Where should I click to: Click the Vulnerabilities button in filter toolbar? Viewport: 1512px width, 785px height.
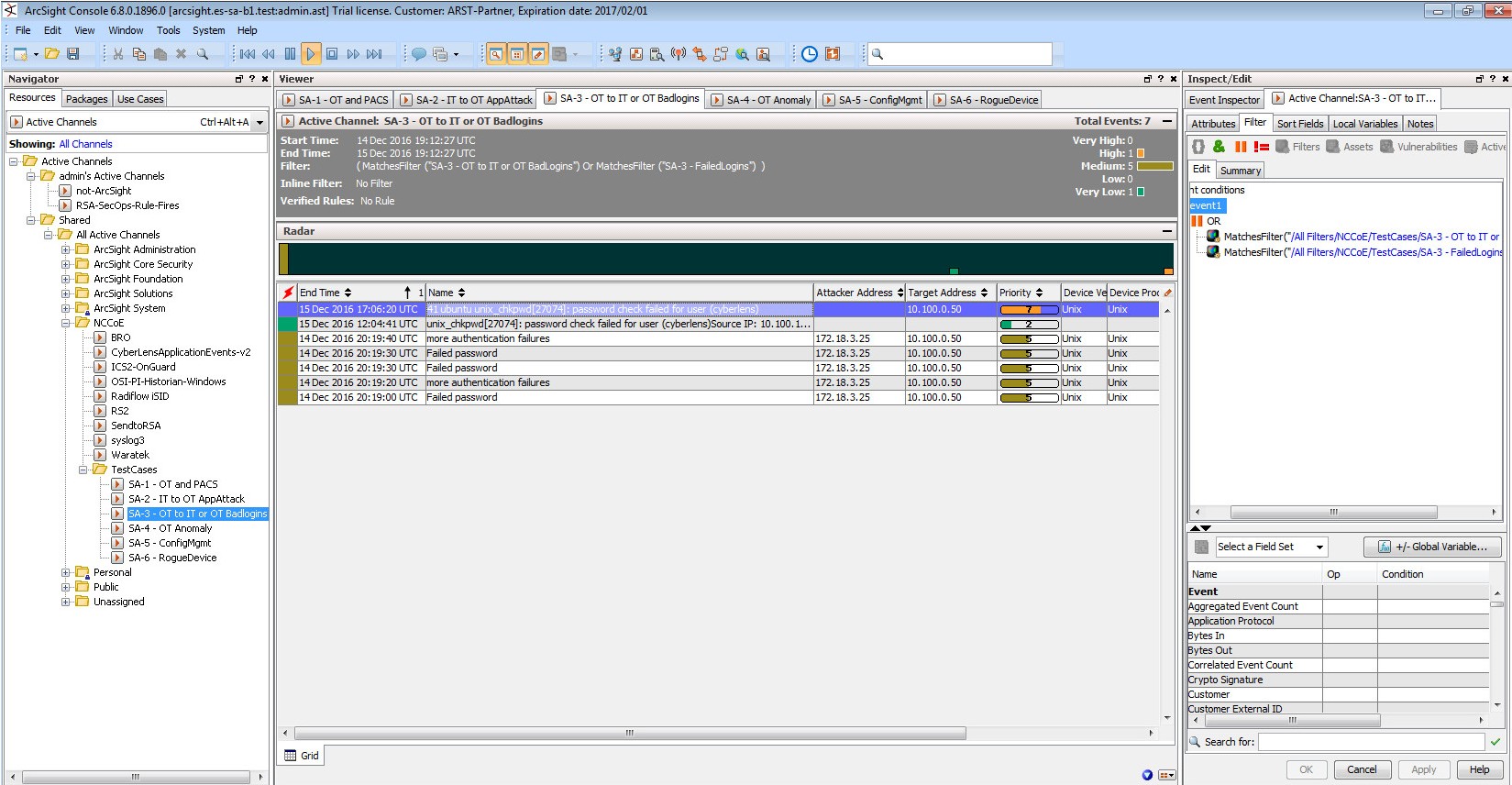(1418, 147)
